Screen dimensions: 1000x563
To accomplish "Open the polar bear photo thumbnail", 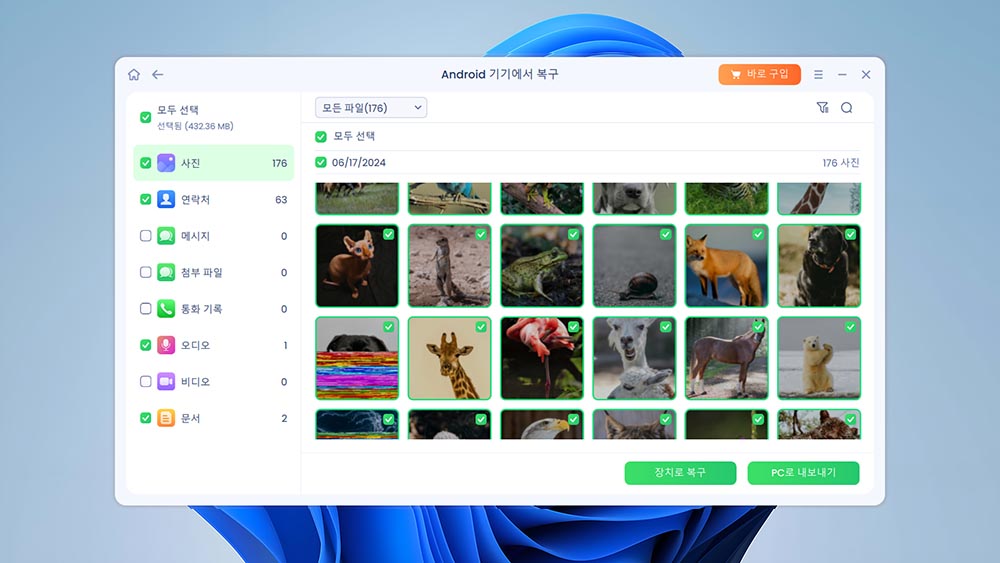I will [x=819, y=358].
